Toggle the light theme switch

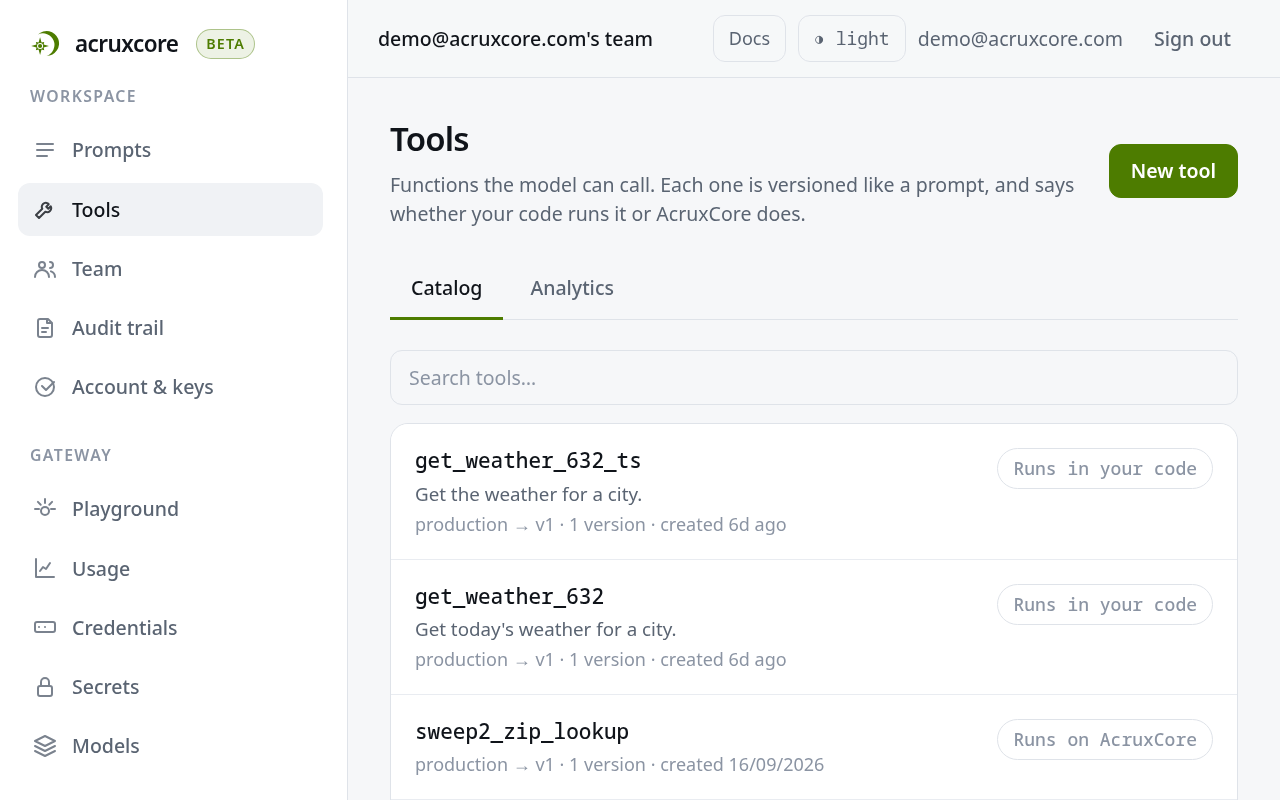coord(852,39)
